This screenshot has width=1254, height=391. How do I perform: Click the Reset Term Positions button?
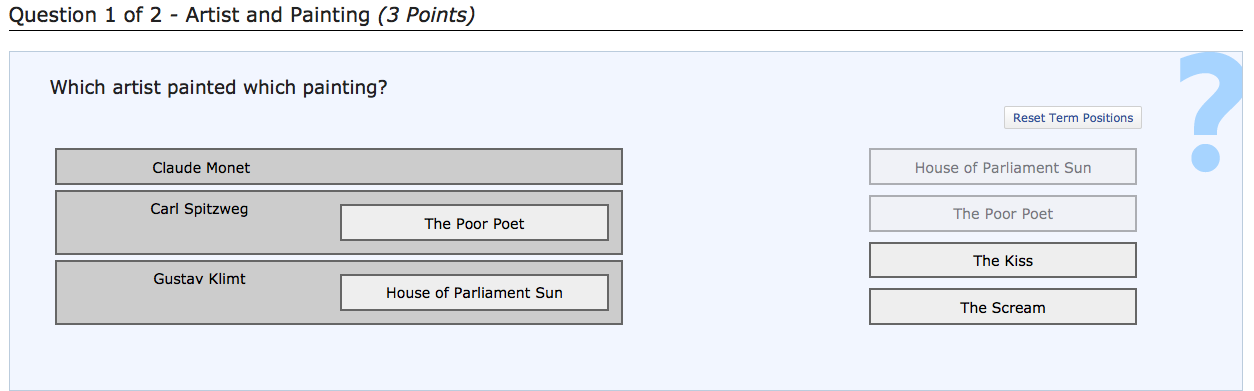point(1073,118)
